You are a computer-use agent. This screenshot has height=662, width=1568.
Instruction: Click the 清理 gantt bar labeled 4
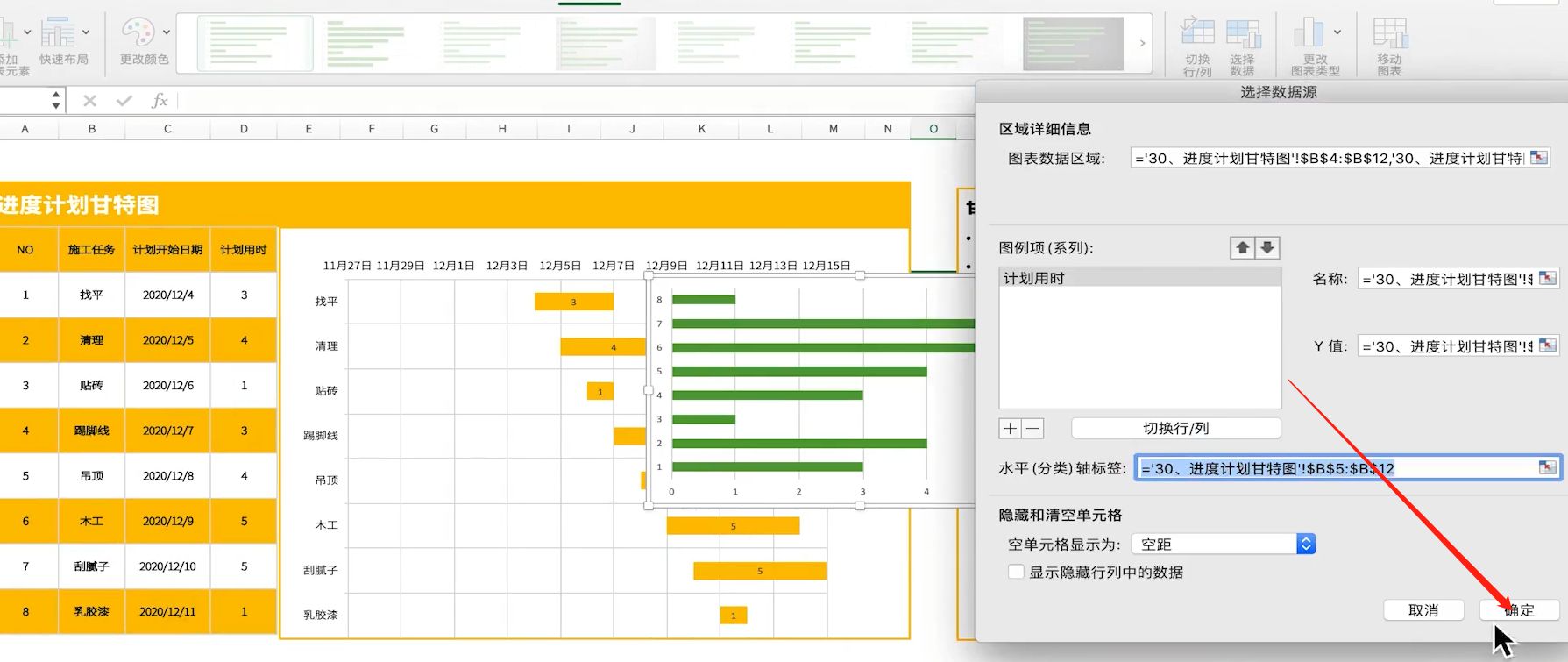pyautogui.click(x=604, y=346)
